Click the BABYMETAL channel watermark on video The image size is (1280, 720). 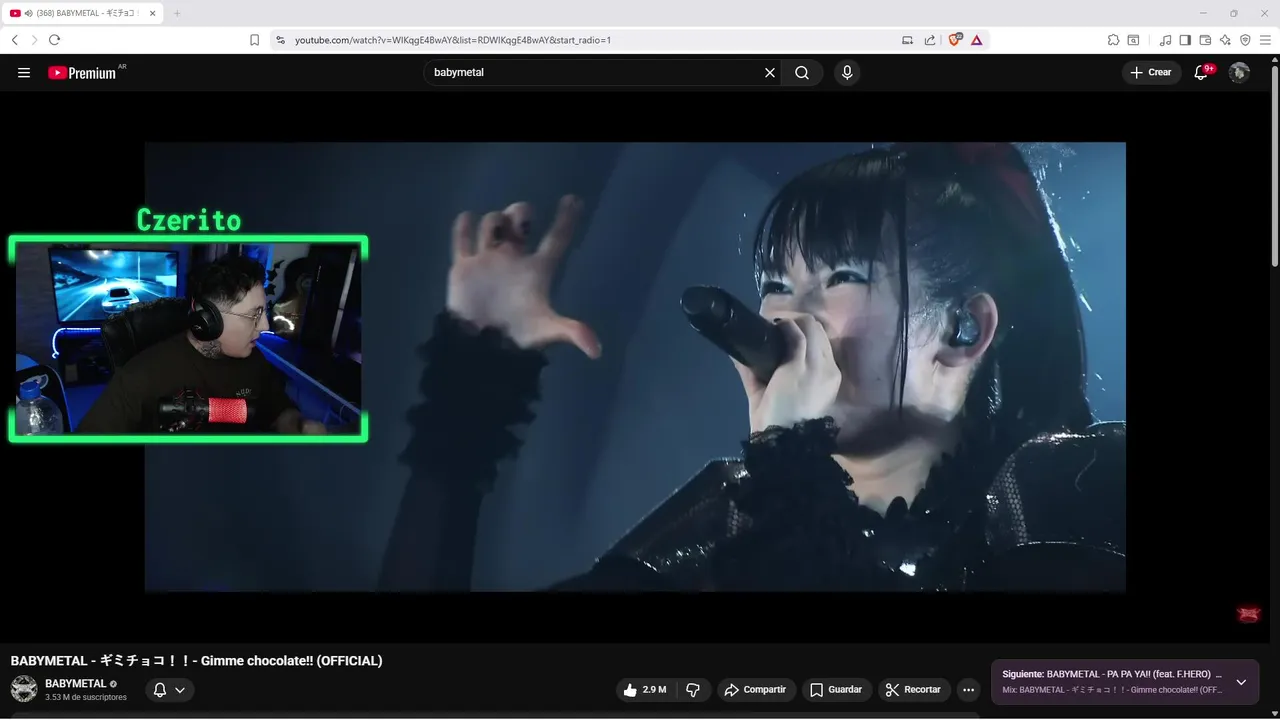pos(1248,614)
